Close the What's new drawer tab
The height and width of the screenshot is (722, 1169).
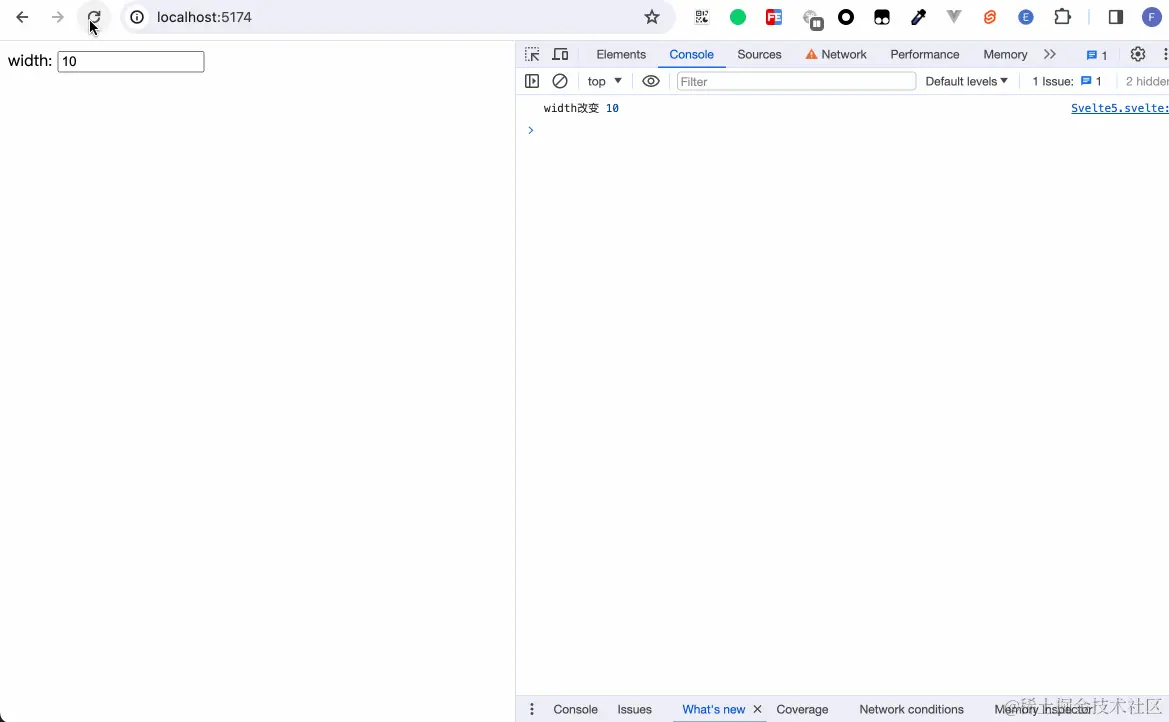[757, 709]
